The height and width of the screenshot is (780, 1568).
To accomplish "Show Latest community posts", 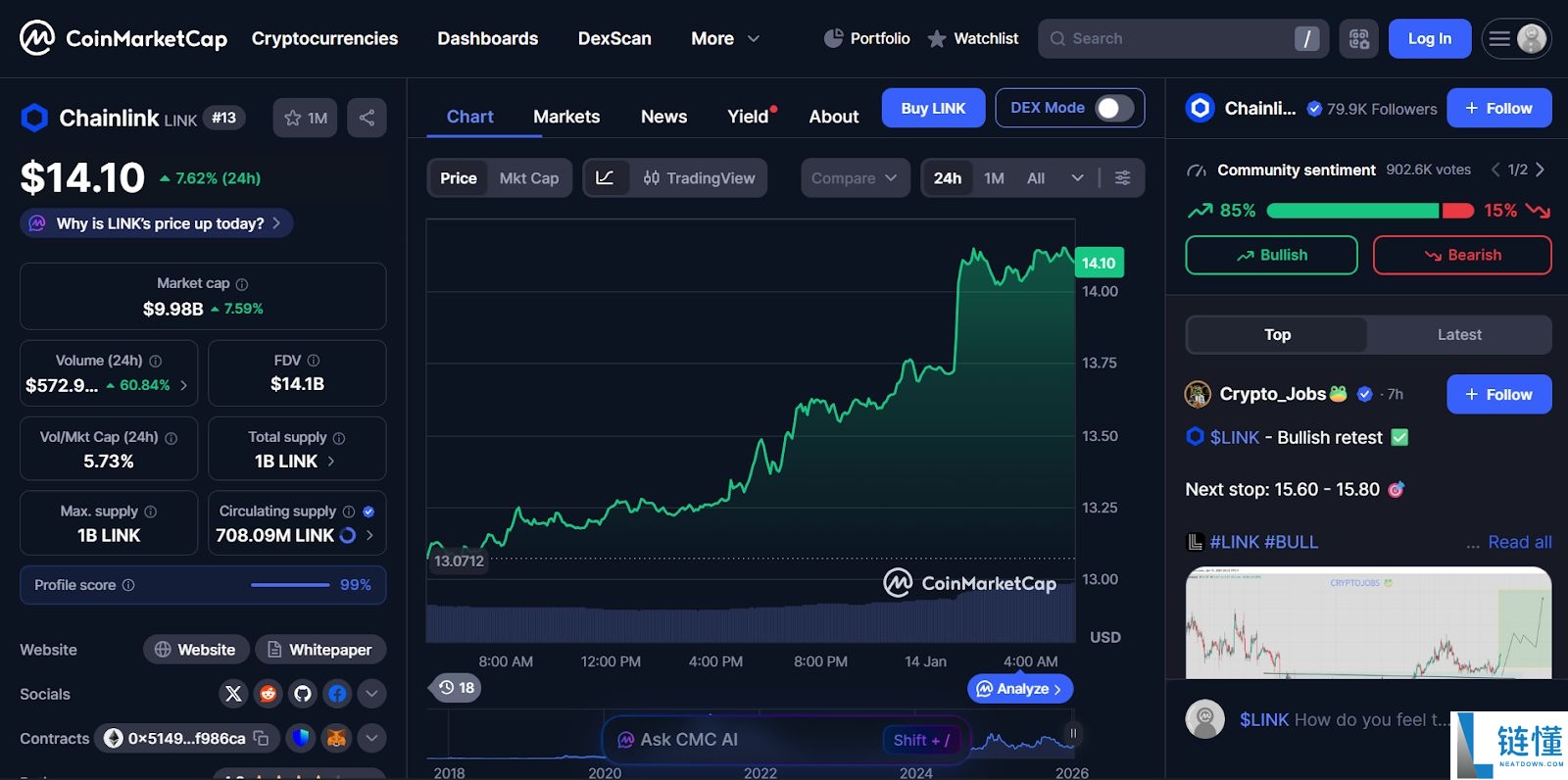I will [x=1459, y=335].
